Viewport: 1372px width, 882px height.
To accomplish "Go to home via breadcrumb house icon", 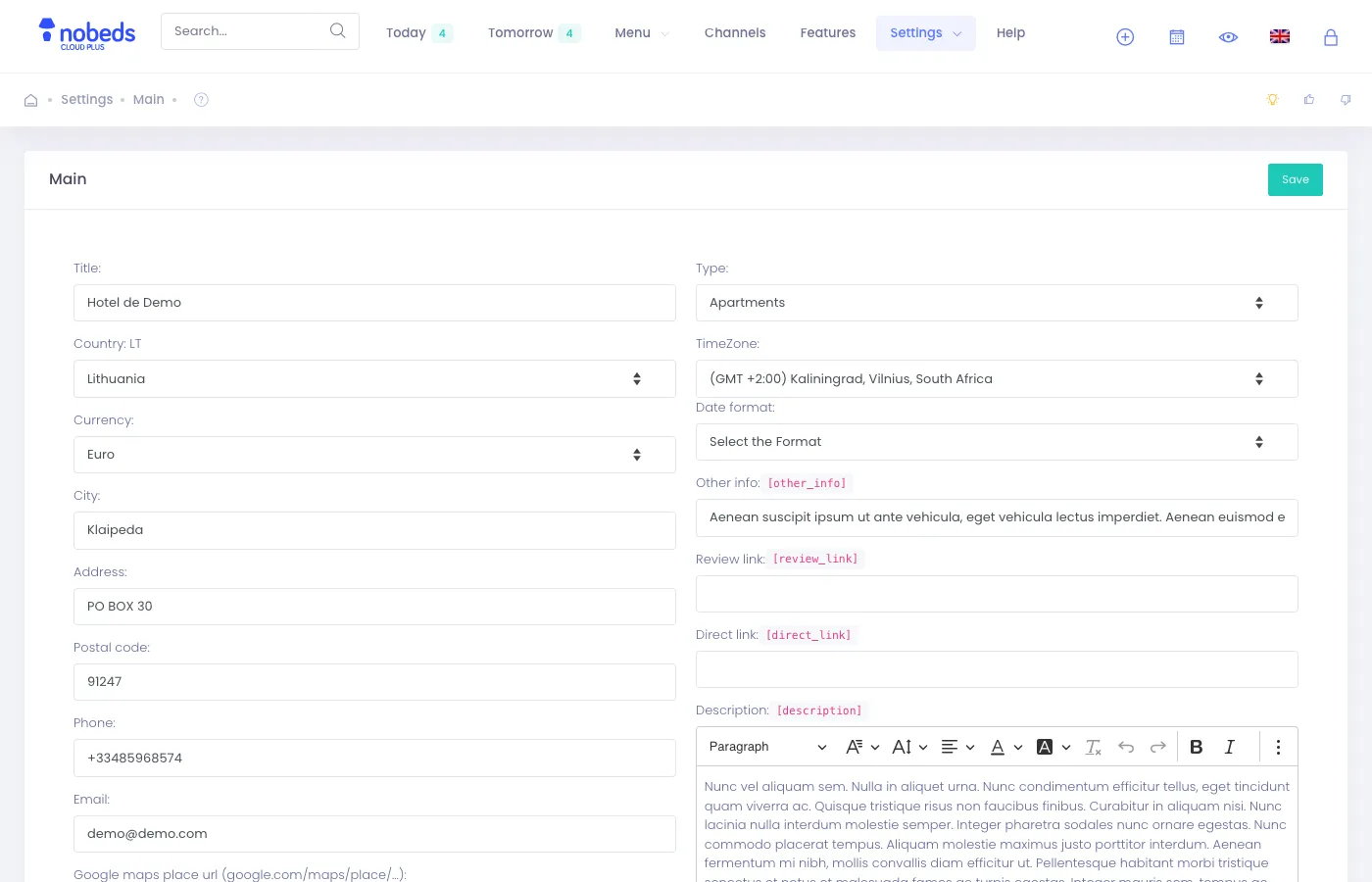I will coord(30,100).
